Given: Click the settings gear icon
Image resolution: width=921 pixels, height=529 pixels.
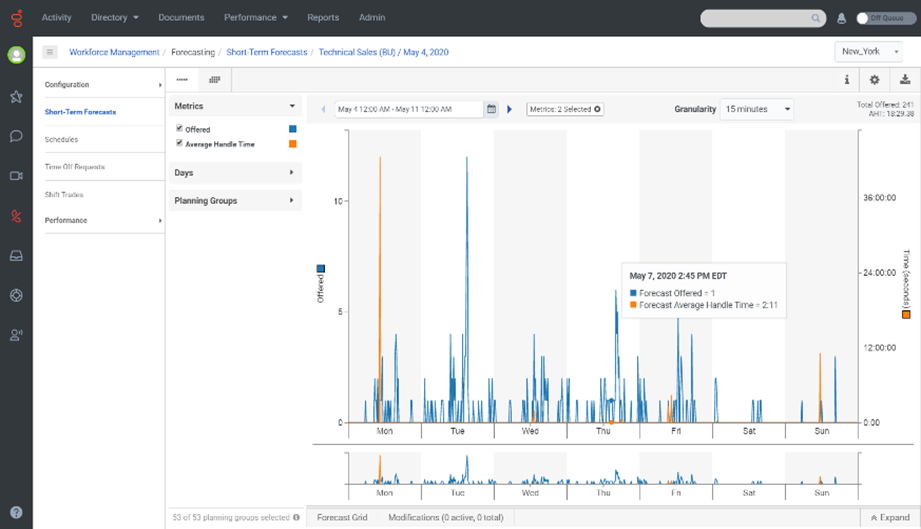Looking at the screenshot, I should click(x=875, y=80).
